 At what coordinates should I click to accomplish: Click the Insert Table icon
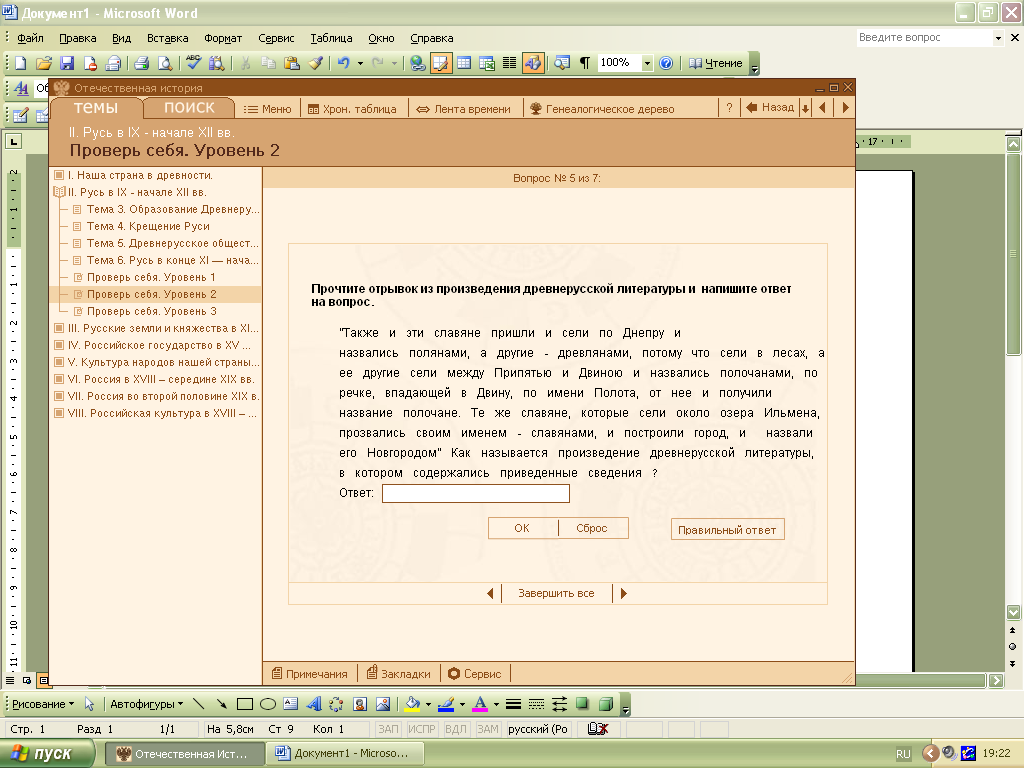pos(464,63)
